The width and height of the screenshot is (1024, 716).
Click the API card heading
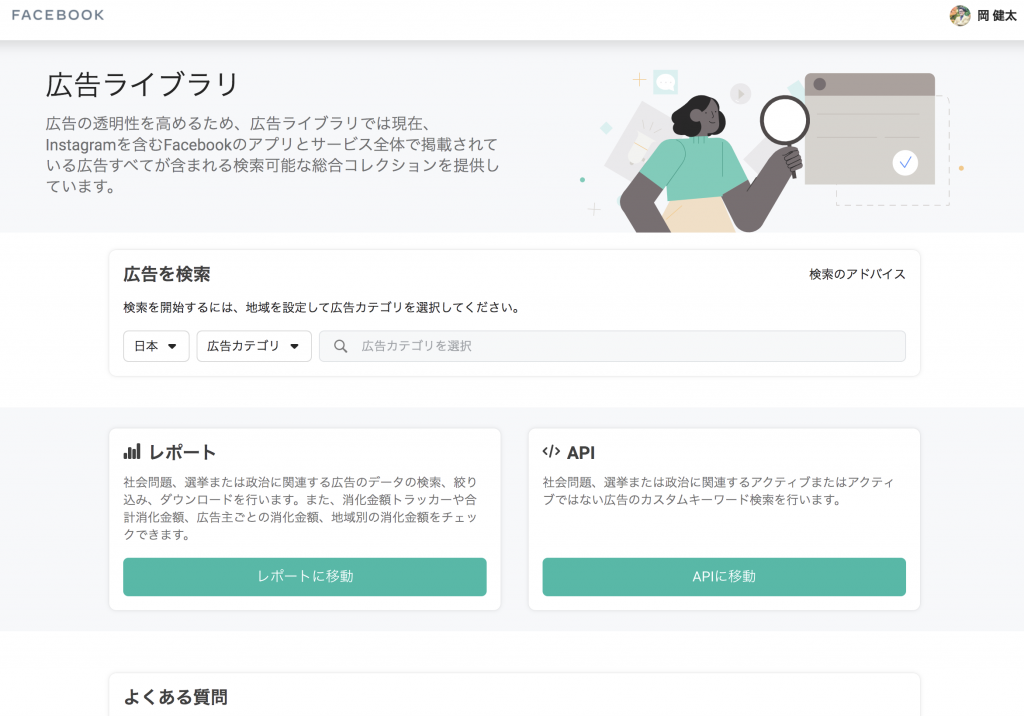pyautogui.click(x=581, y=453)
